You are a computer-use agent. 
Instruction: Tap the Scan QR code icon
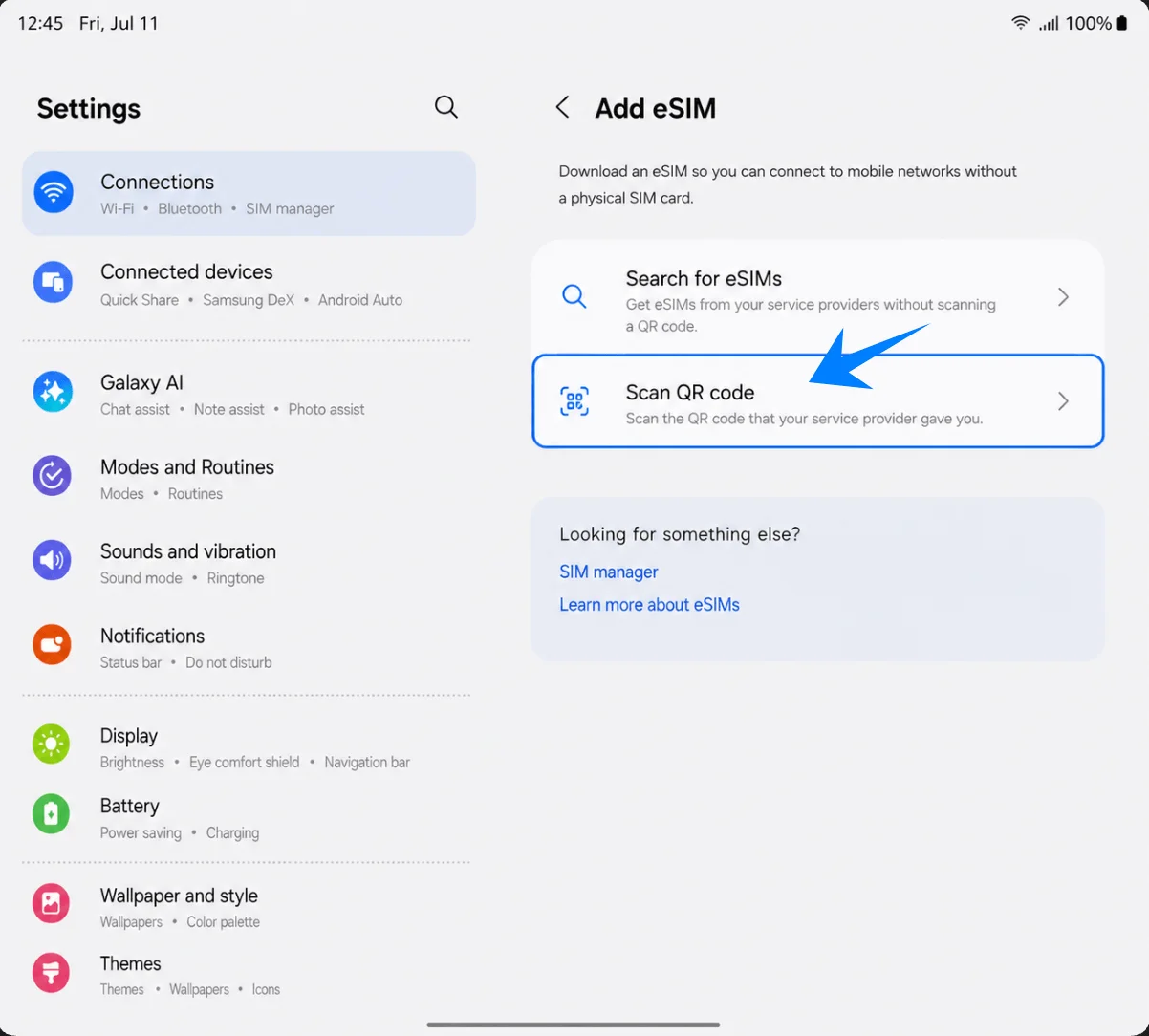click(x=574, y=401)
